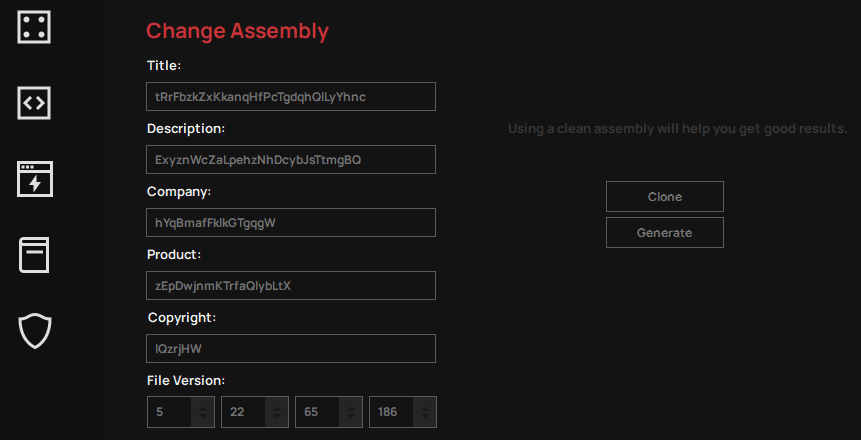Decrease the File Version value 65
This screenshot has height=440, width=861.
pos(351,416)
